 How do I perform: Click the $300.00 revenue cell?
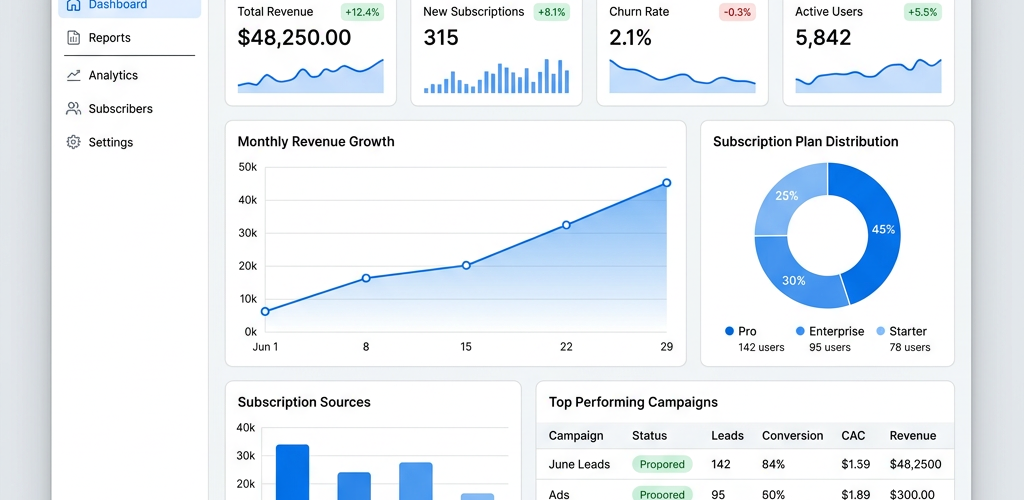point(912,494)
